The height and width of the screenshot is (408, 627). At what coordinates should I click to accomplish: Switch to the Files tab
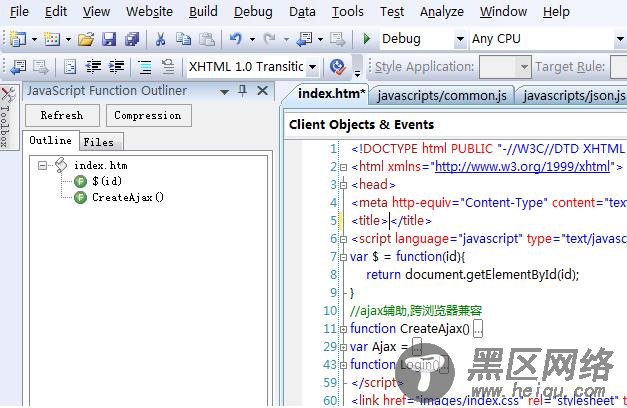[101, 142]
